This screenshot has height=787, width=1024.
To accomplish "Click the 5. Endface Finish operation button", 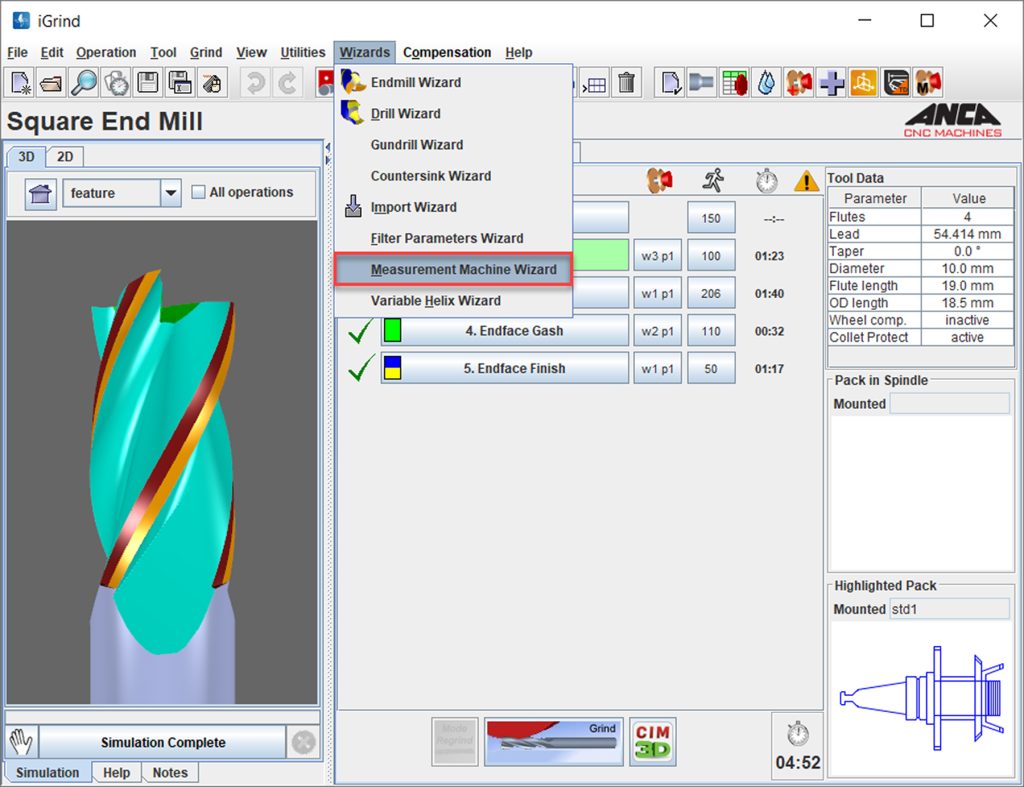I will click(x=515, y=369).
